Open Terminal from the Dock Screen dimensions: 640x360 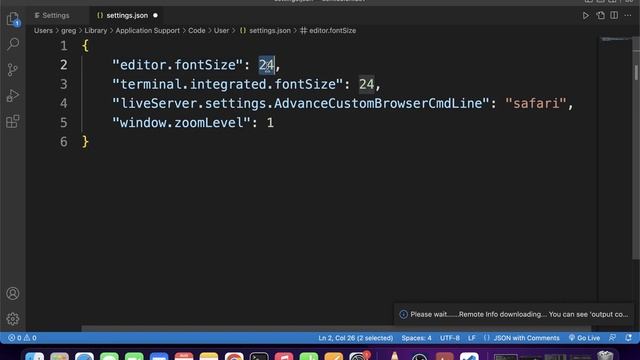(x=259, y=357)
